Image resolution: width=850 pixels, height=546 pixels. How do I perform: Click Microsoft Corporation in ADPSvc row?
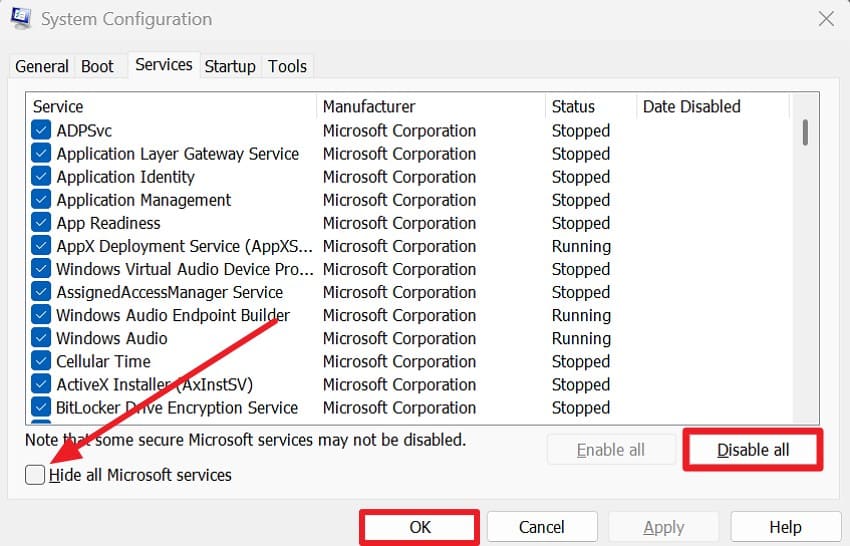[x=400, y=131]
